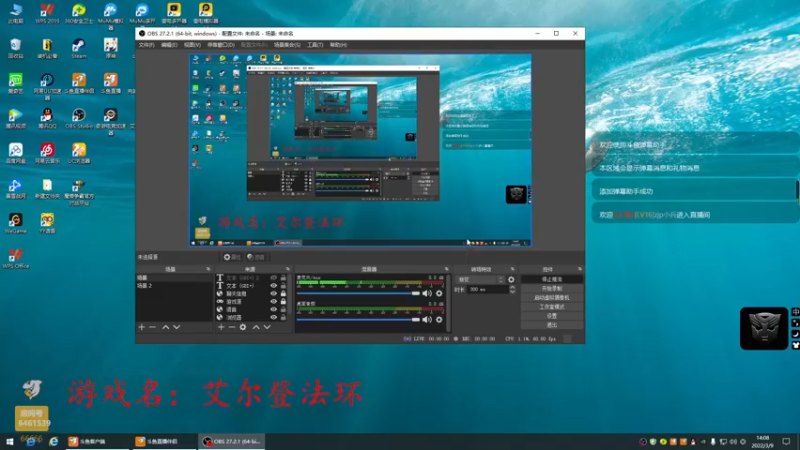Toggle lock on 聊天信息 source

(x=283, y=293)
